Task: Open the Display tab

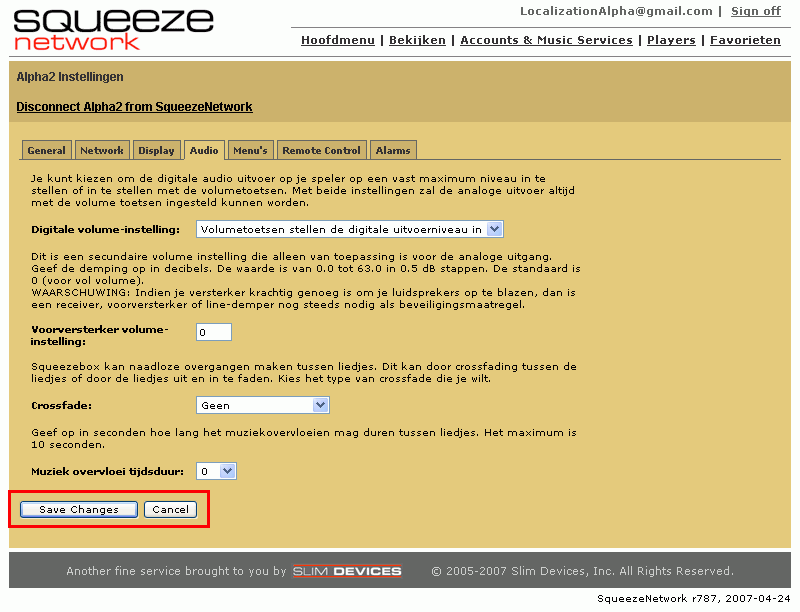Action: tap(156, 150)
